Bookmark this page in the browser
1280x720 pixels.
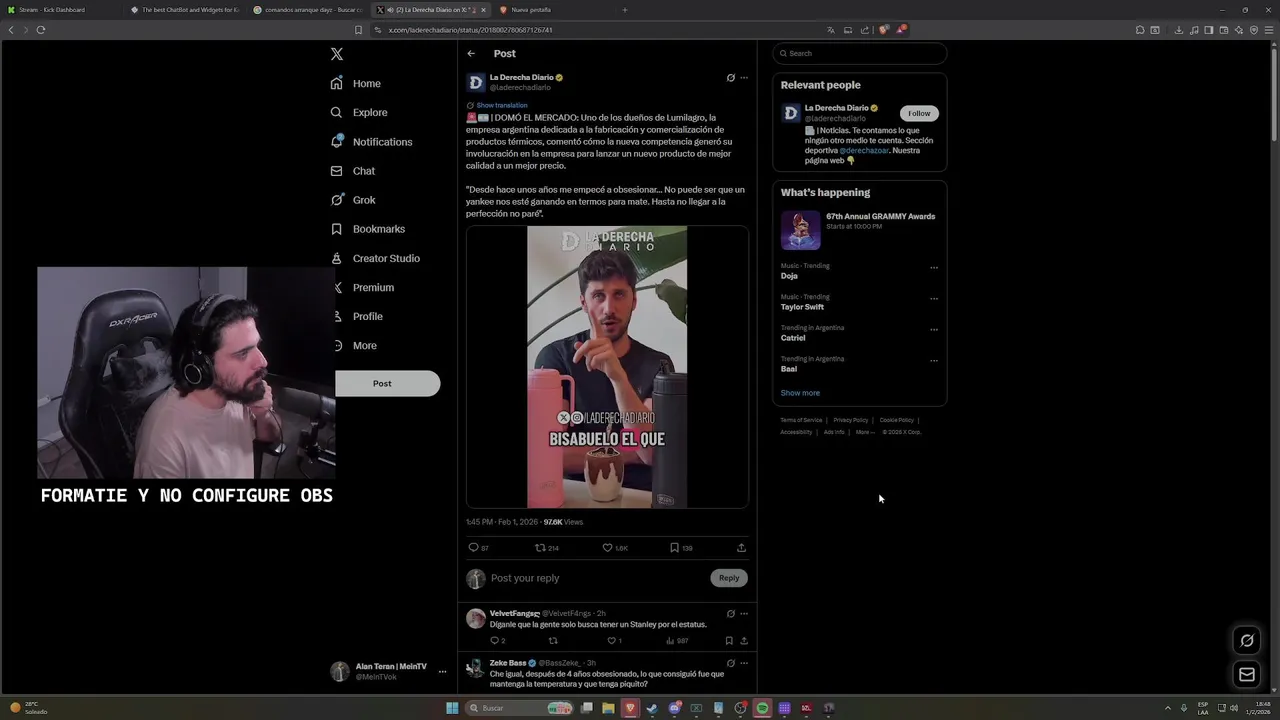(x=358, y=30)
